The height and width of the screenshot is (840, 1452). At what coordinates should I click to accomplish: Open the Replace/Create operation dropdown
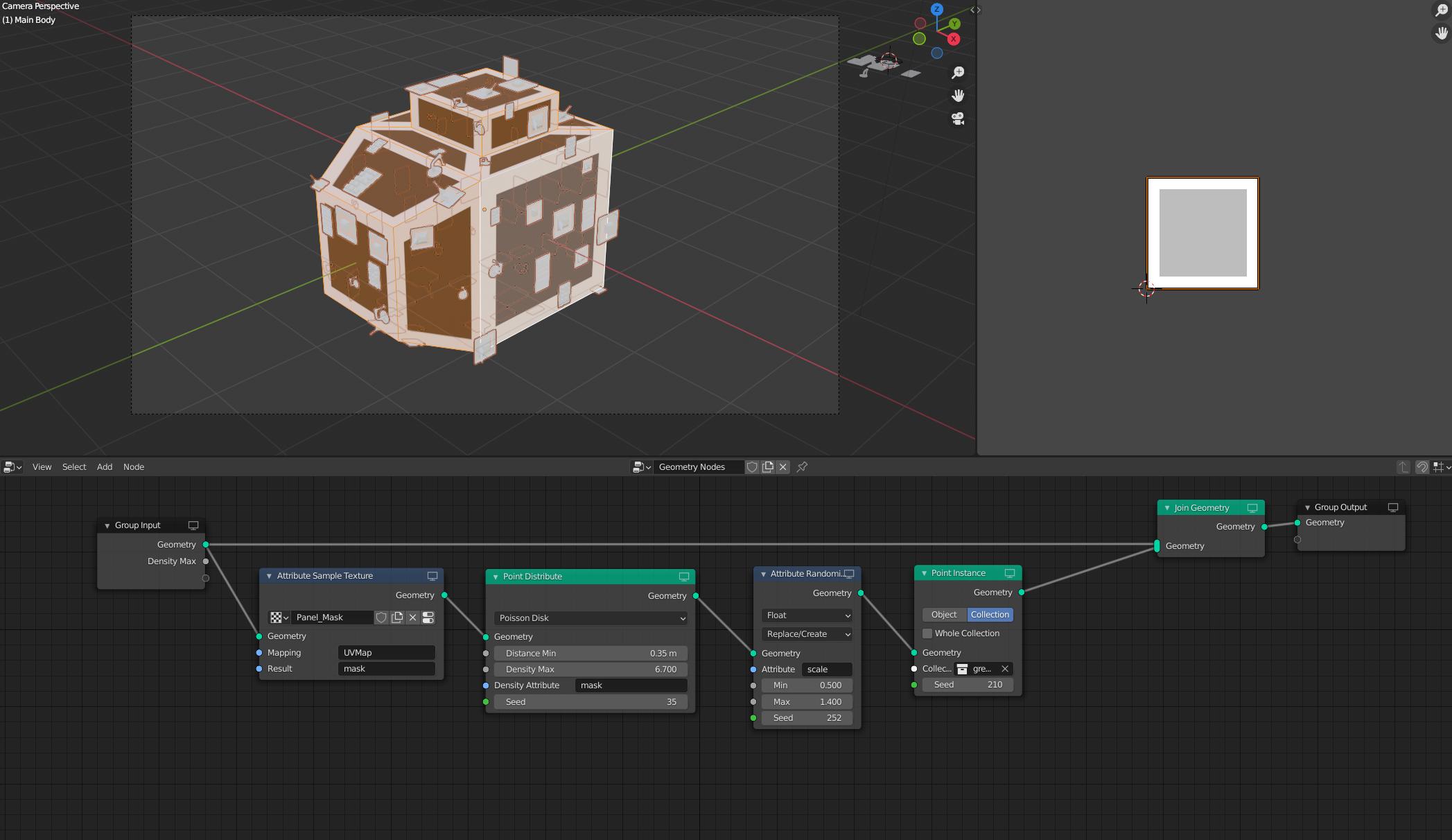(807, 634)
